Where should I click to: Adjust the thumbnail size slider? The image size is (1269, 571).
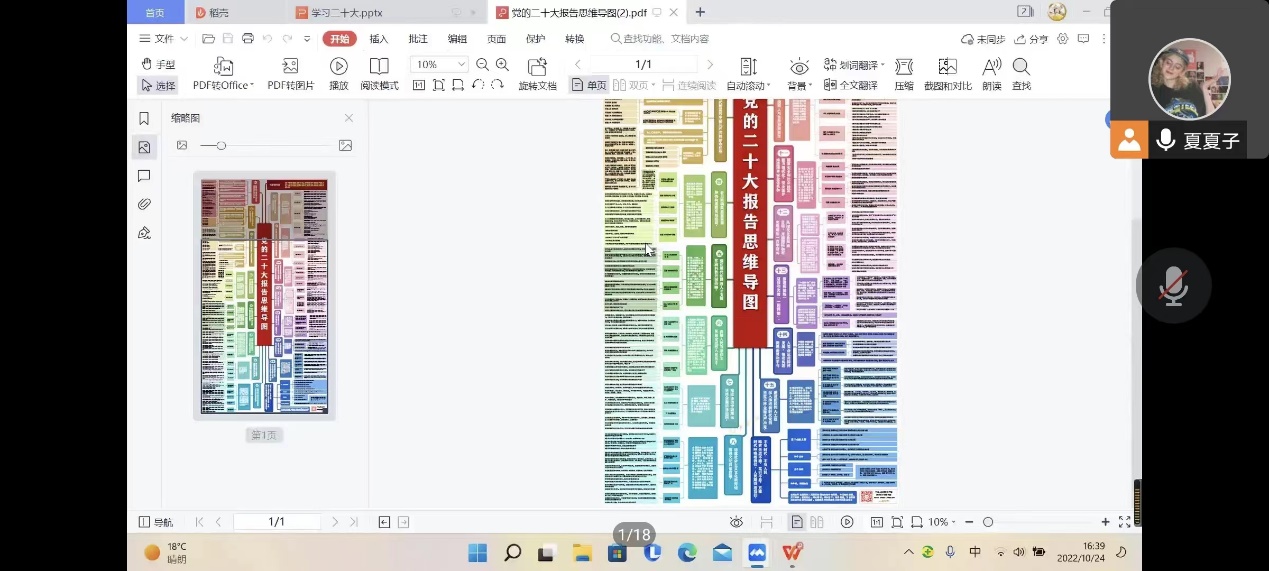click(221, 146)
